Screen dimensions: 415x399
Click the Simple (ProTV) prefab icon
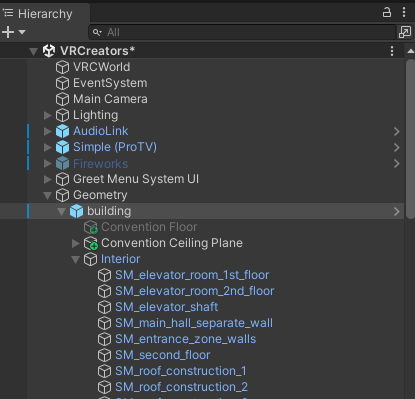coord(62,147)
